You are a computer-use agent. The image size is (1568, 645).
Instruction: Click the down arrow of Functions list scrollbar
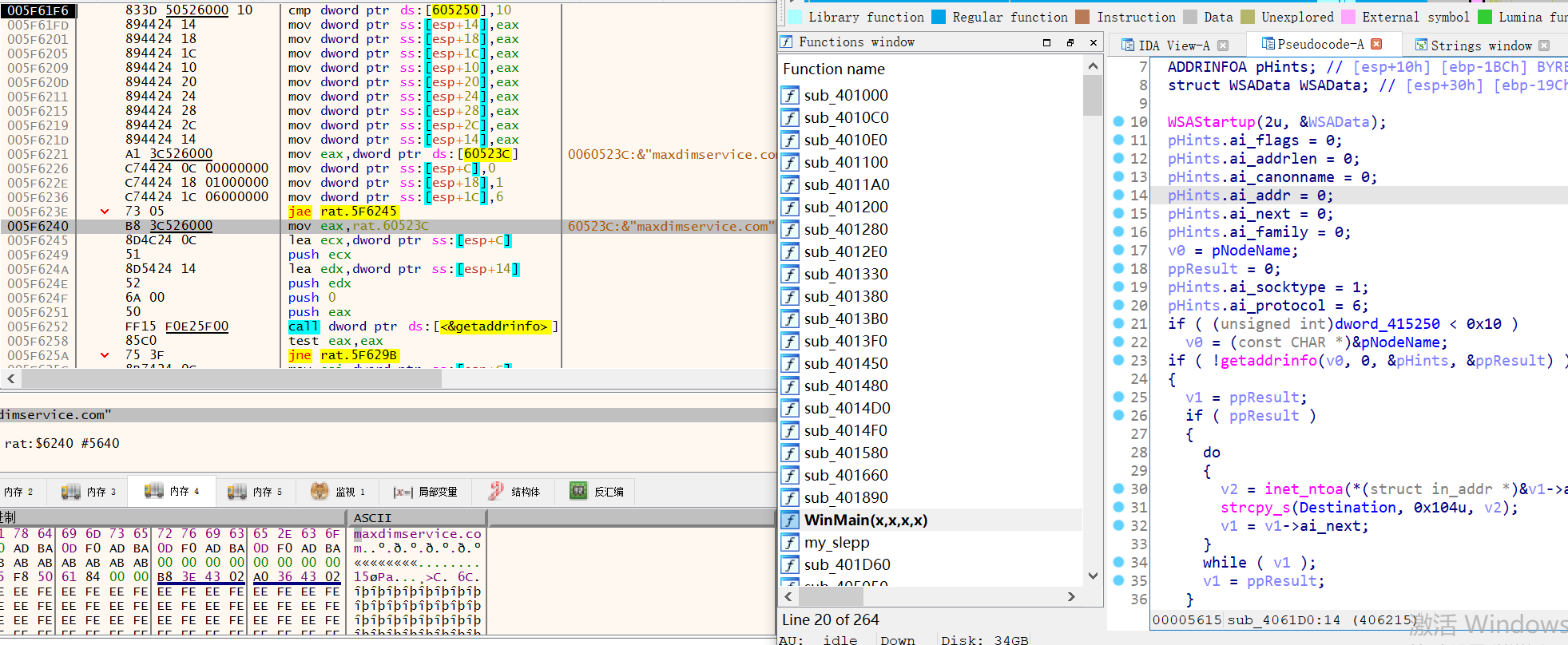[x=1093, y=576]
